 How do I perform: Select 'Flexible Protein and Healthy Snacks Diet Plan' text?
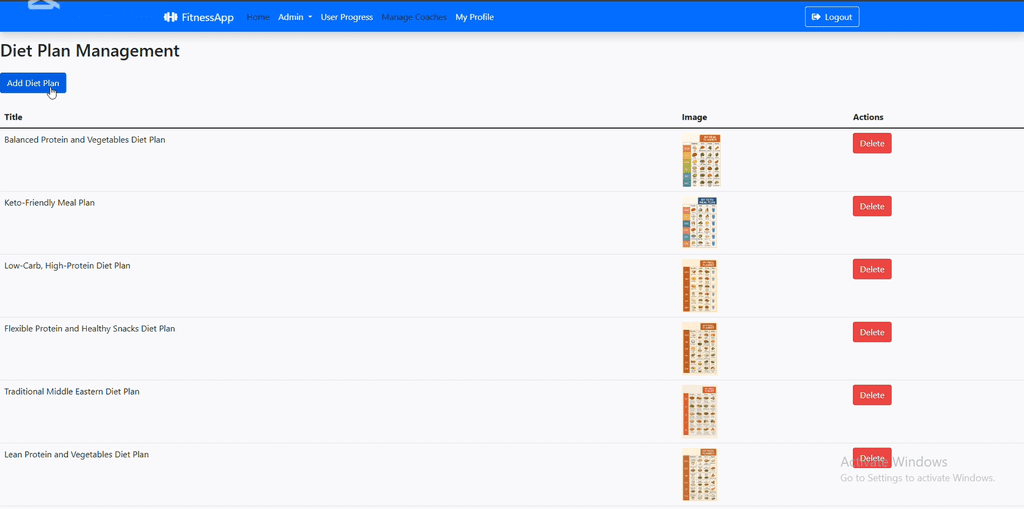89,329
